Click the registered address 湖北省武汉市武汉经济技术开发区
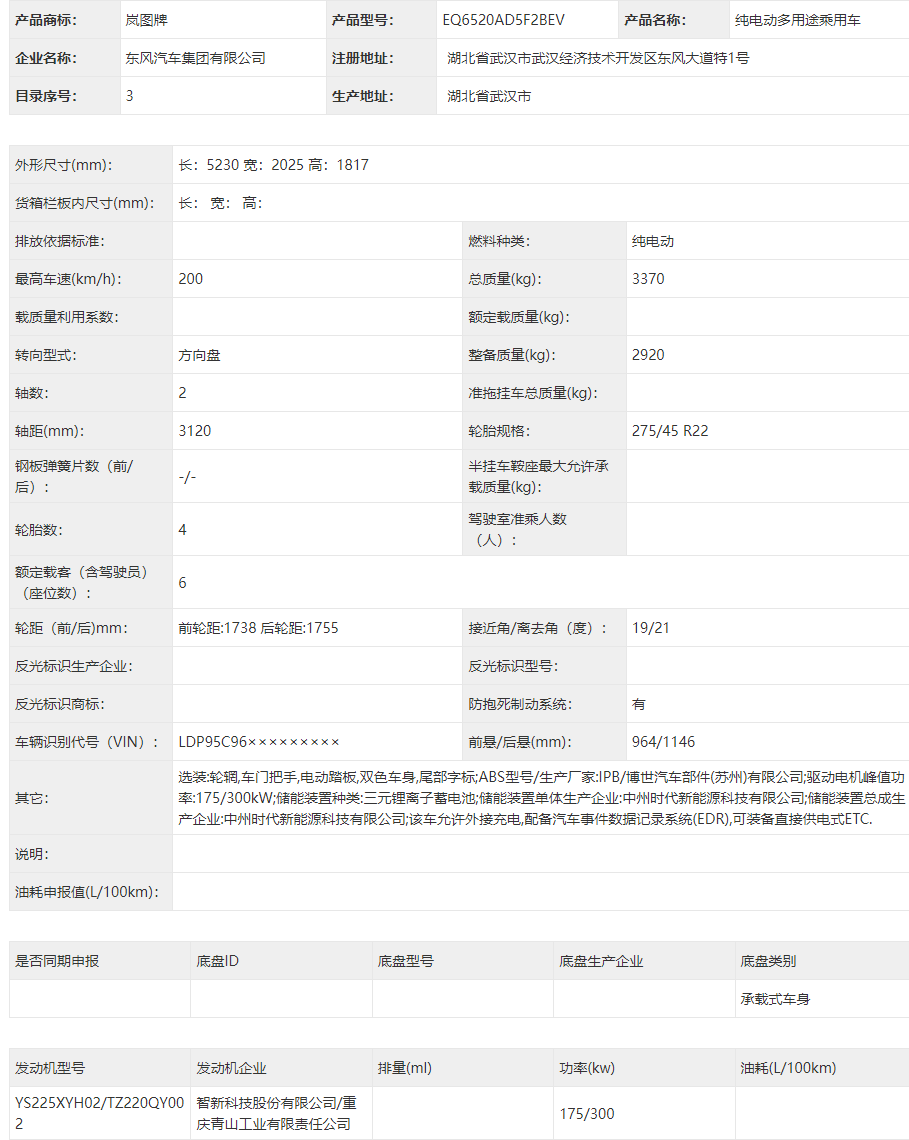The width and height of the screenshot is (909, 1140). [552, 58]
